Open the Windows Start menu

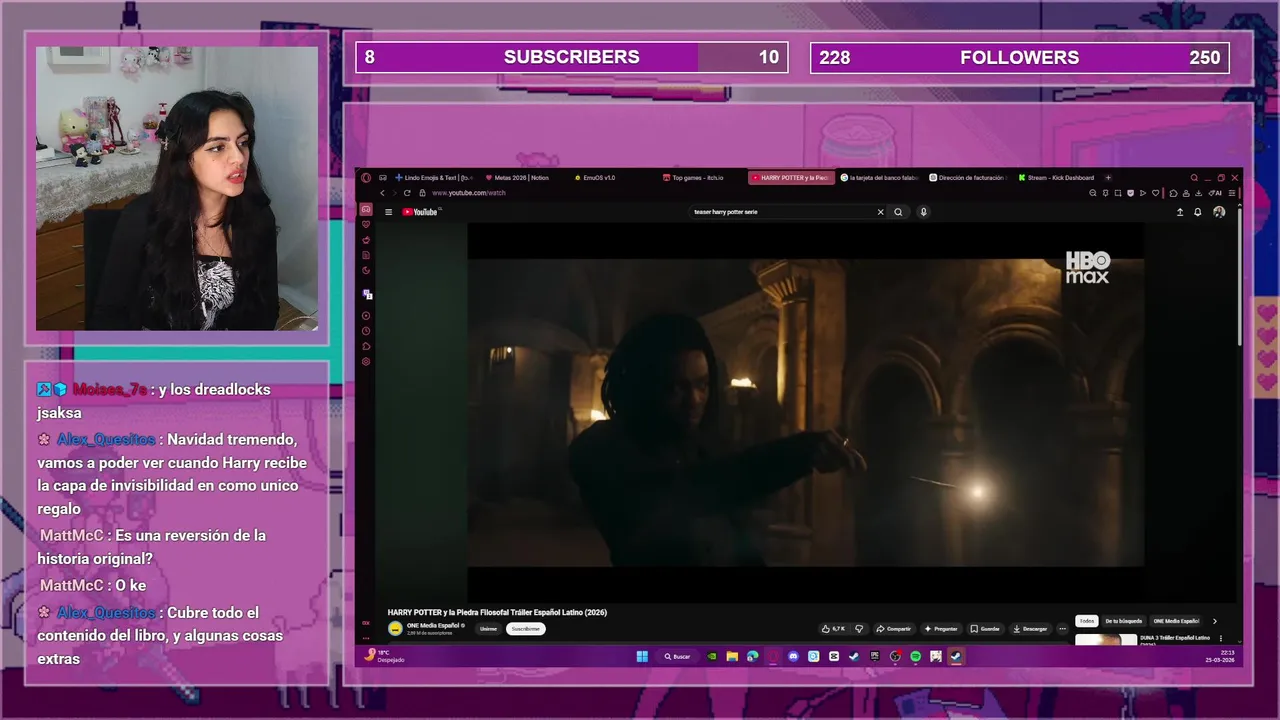tap(642, 657)
